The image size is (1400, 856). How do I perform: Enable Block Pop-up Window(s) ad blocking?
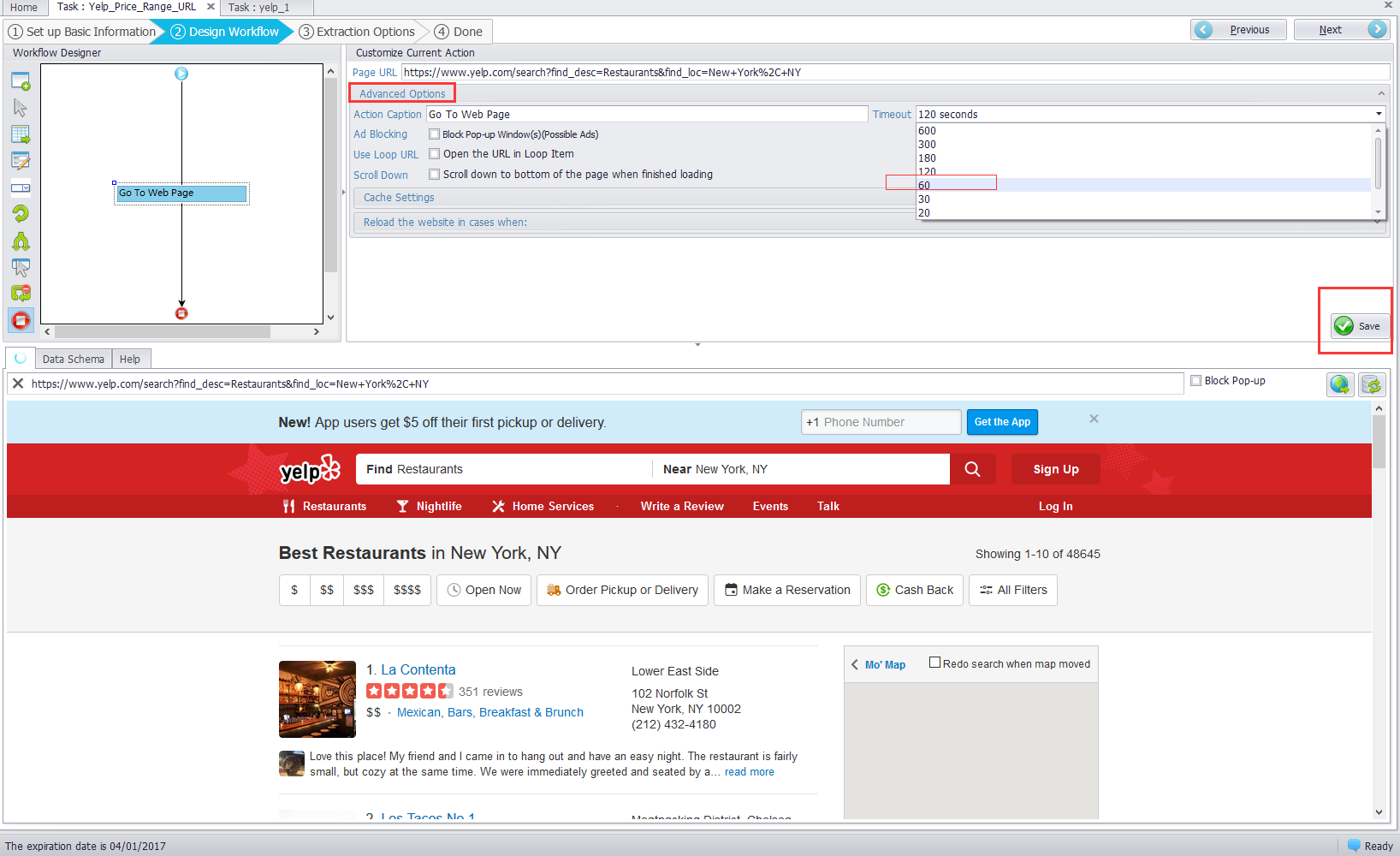pos(434,134)
